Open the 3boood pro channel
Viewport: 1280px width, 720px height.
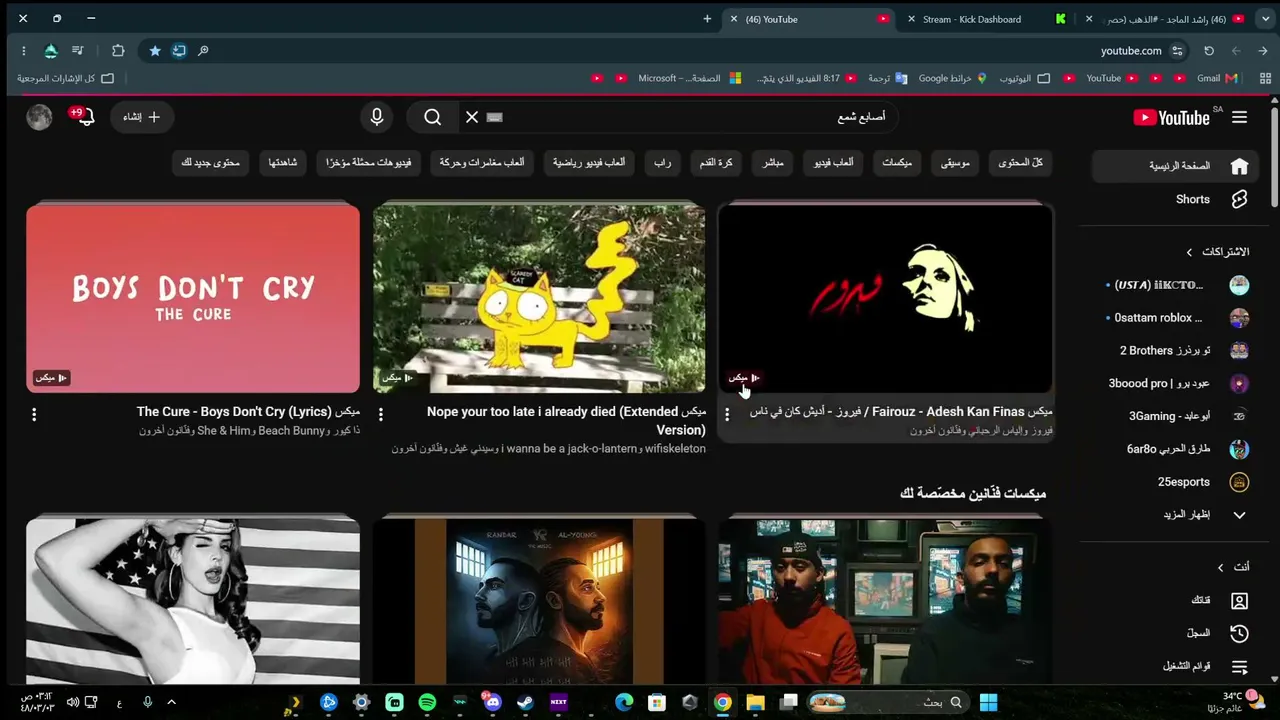click(x=1175, y=383)
